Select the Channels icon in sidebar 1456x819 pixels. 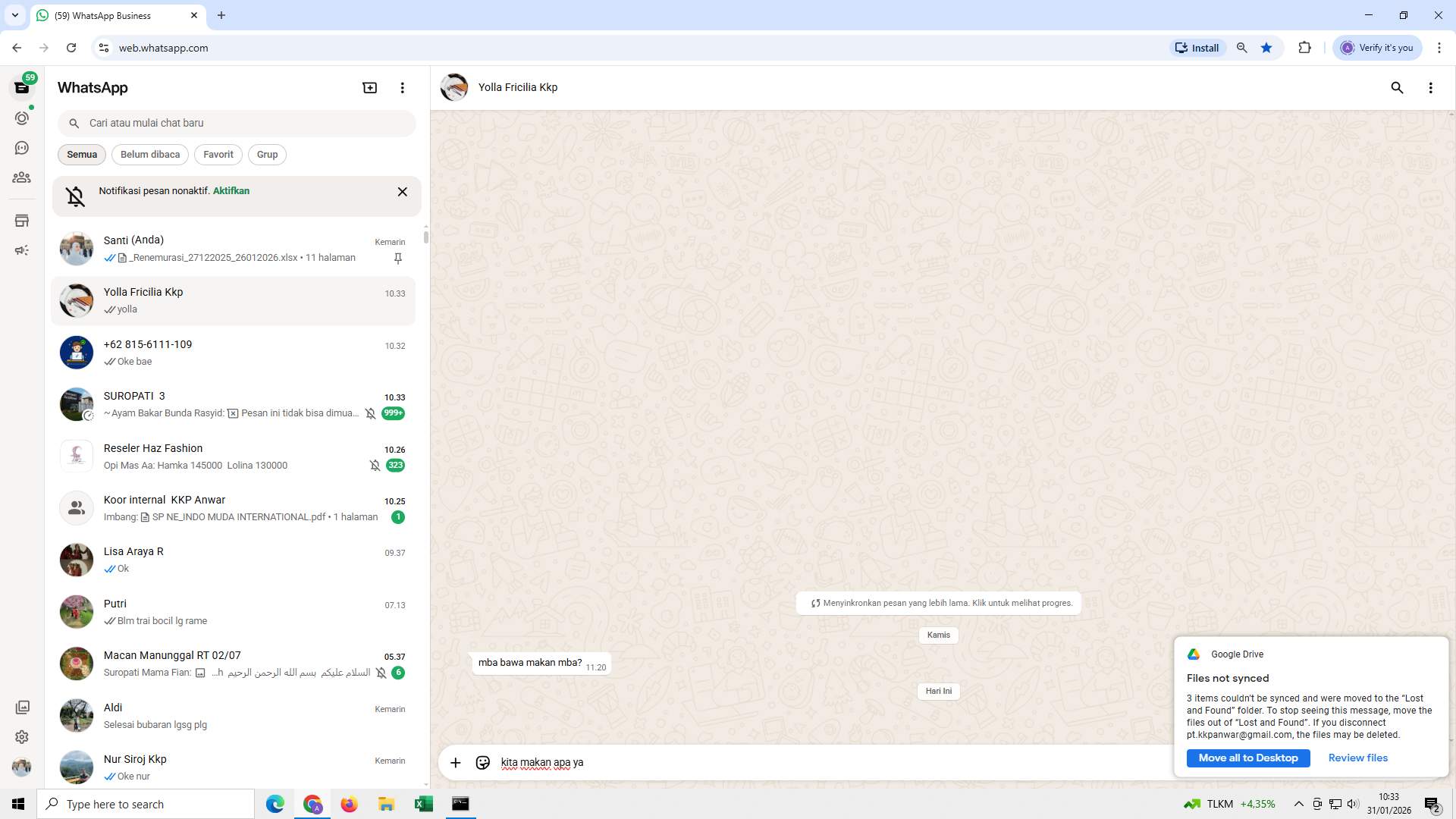coord(22,148)
